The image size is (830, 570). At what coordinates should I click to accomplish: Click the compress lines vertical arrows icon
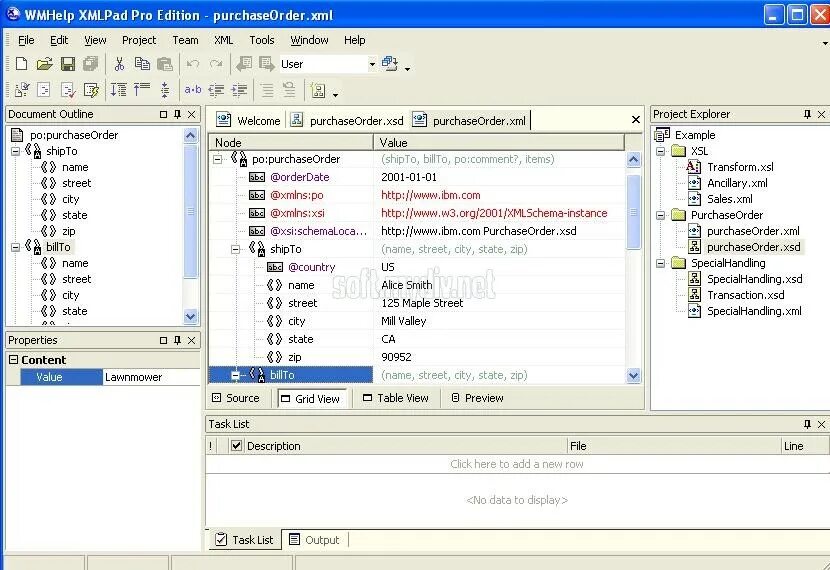click(x=165, y=90)
